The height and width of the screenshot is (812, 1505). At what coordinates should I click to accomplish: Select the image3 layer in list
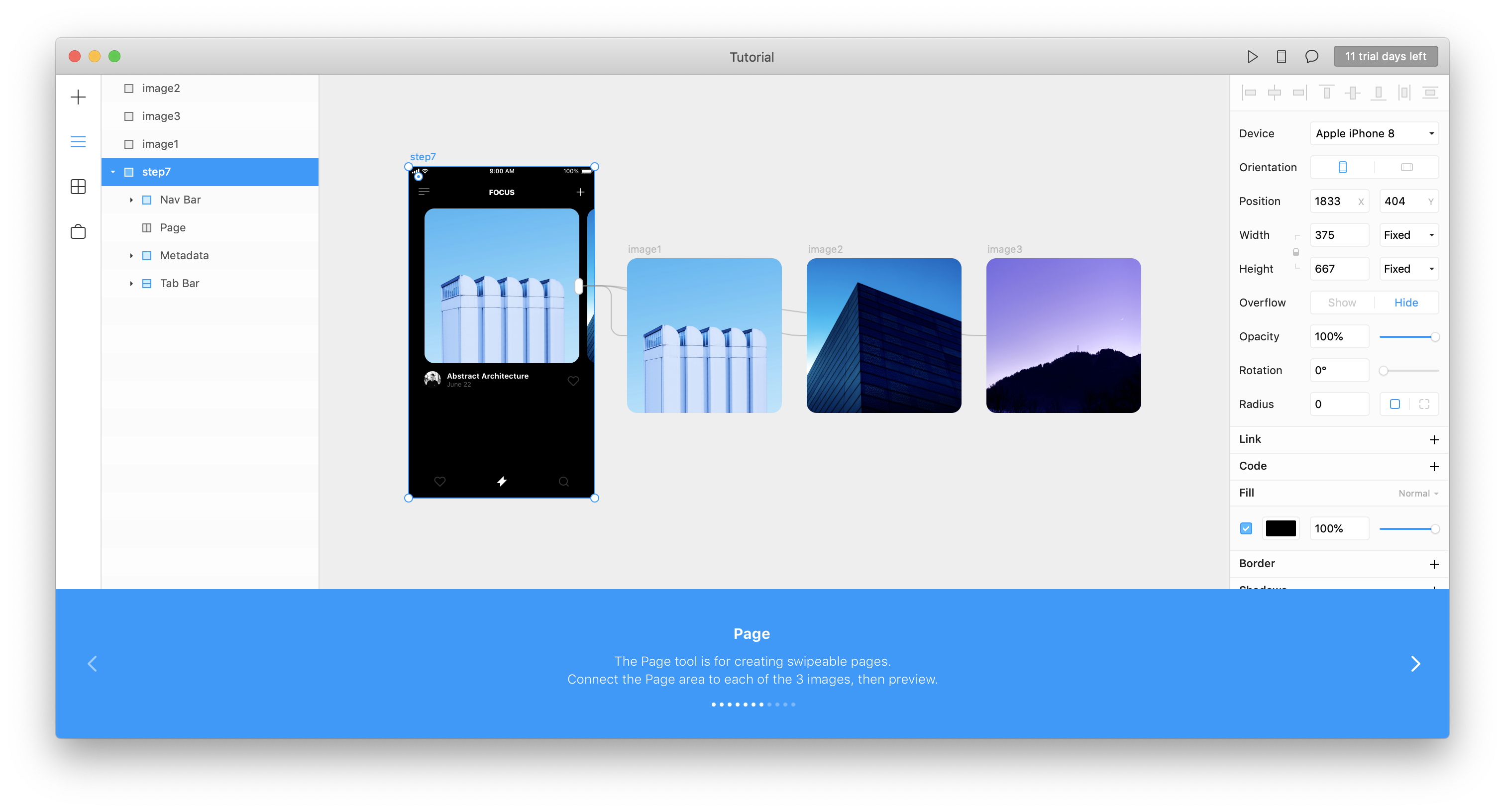161,116
